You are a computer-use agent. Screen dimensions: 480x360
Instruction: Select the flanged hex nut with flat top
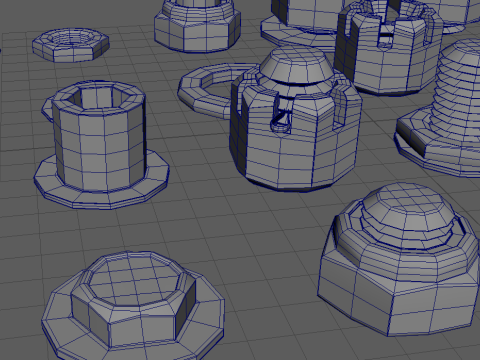click(x=133, y=307)
